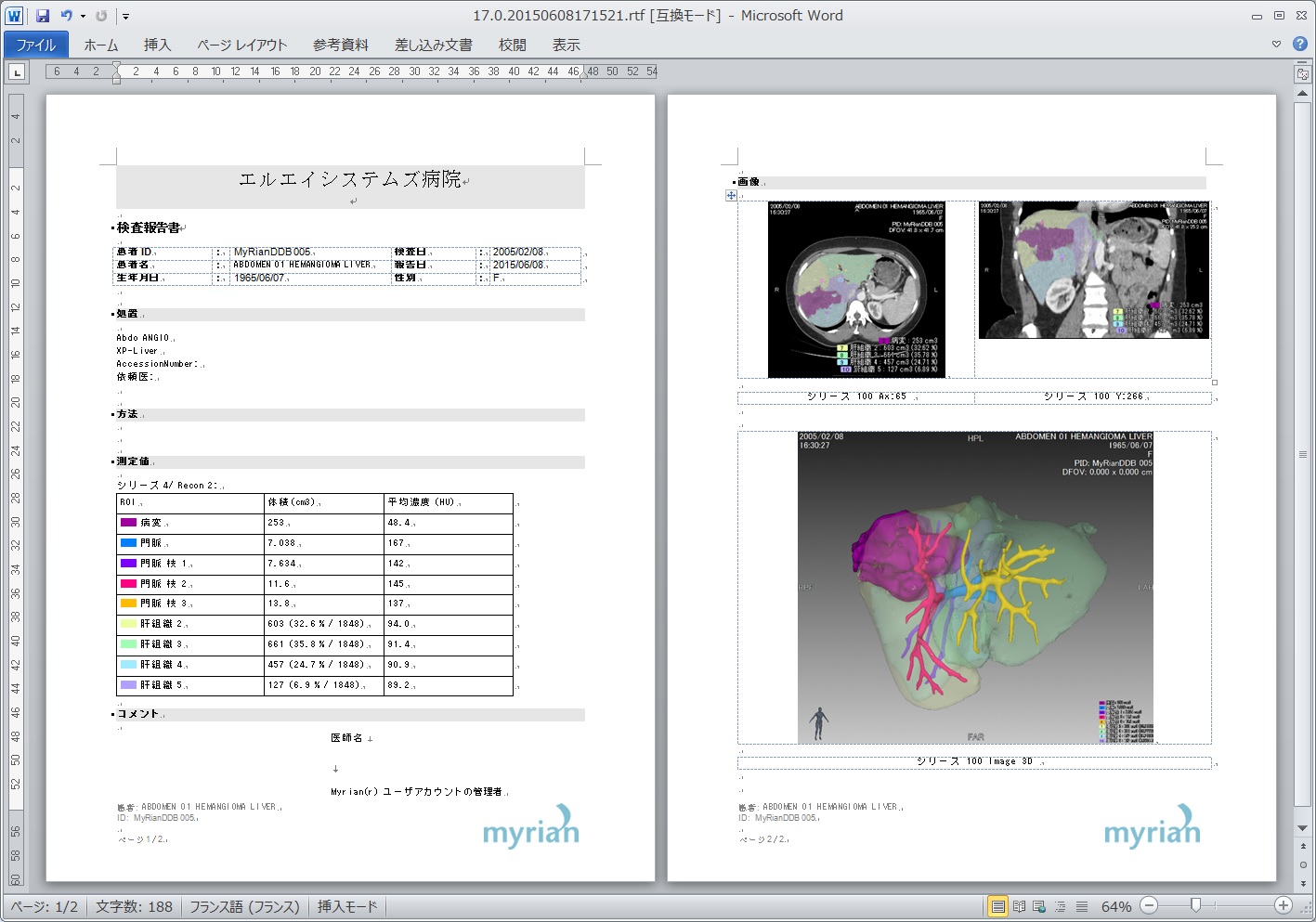The image size is (1316, 922).
Task: Open the Word Help question mark icon
Action: pos(1299,44)
